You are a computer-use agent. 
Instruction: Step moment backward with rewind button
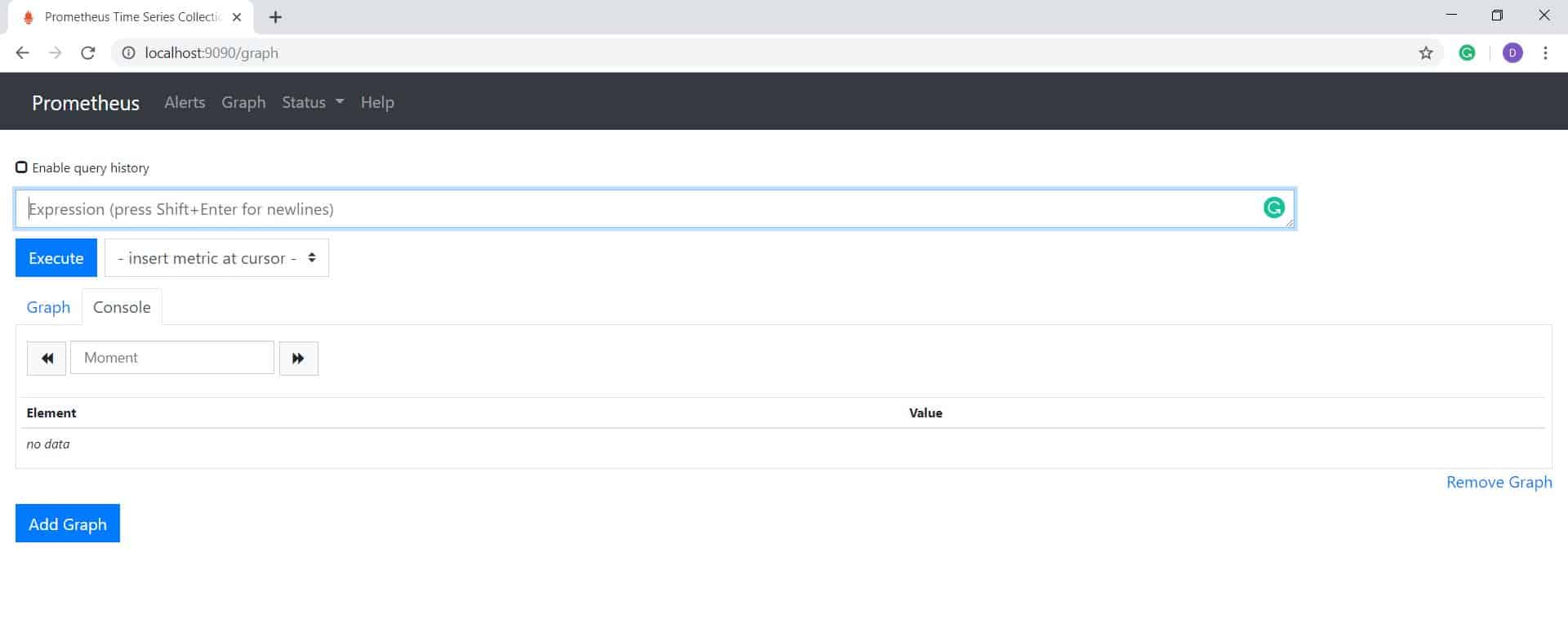click(x=47, y=358)
